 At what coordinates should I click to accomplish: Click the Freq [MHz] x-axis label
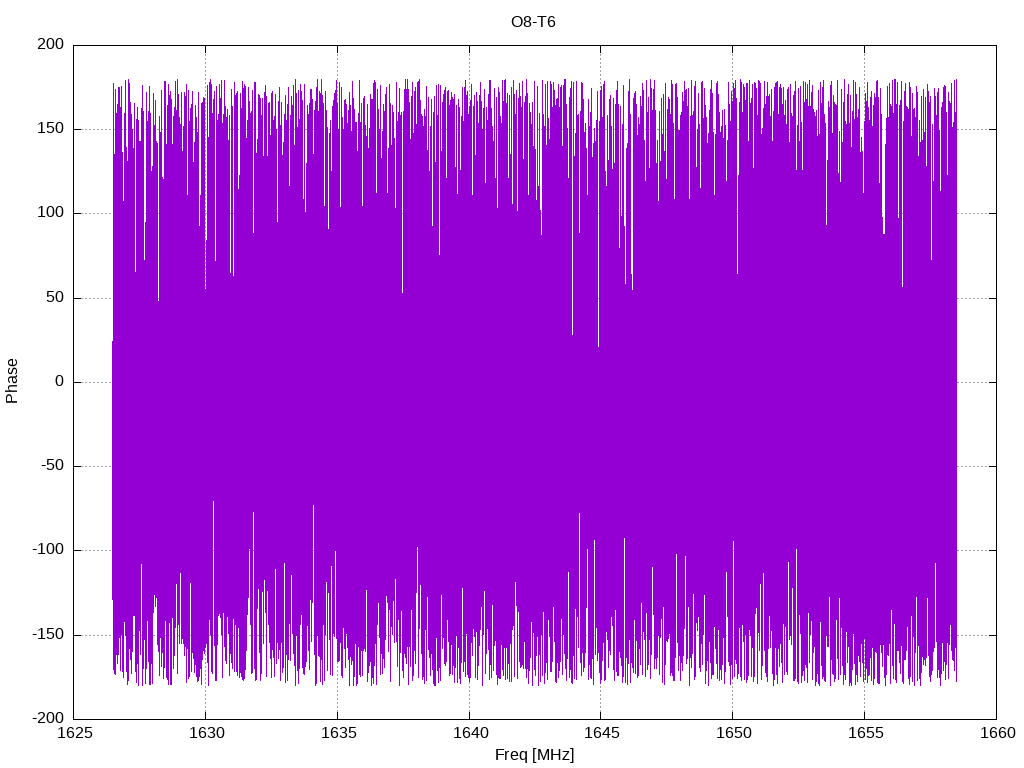pos(534,755)
